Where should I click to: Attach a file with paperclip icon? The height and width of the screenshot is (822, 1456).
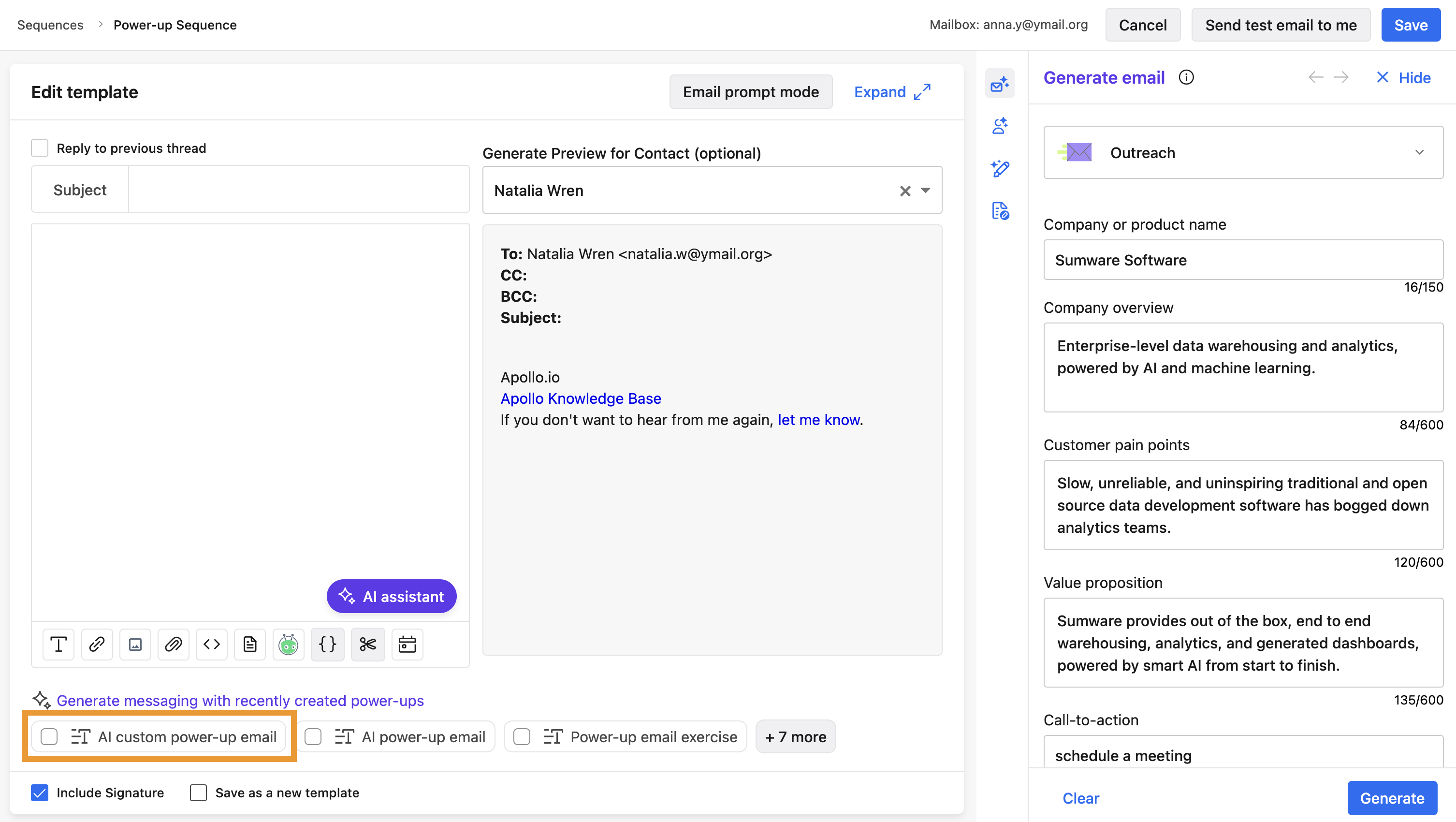(x=174, y=644)
